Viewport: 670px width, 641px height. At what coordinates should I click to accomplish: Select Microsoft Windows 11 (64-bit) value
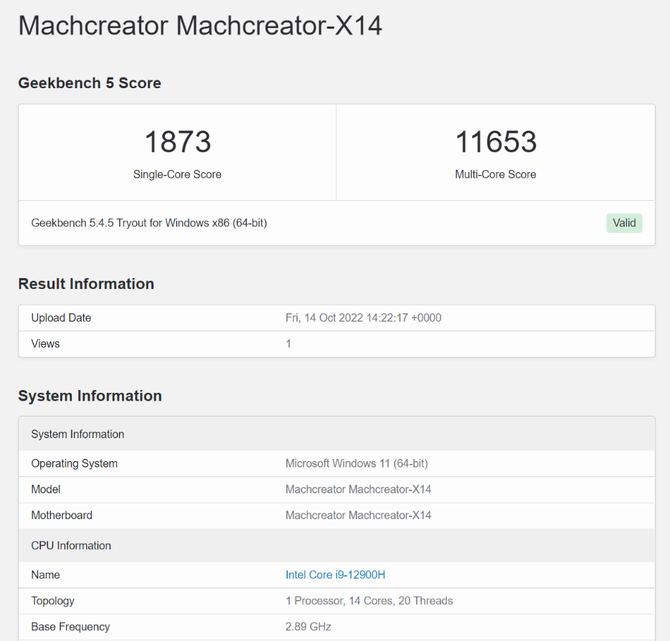tap(357, 464)
